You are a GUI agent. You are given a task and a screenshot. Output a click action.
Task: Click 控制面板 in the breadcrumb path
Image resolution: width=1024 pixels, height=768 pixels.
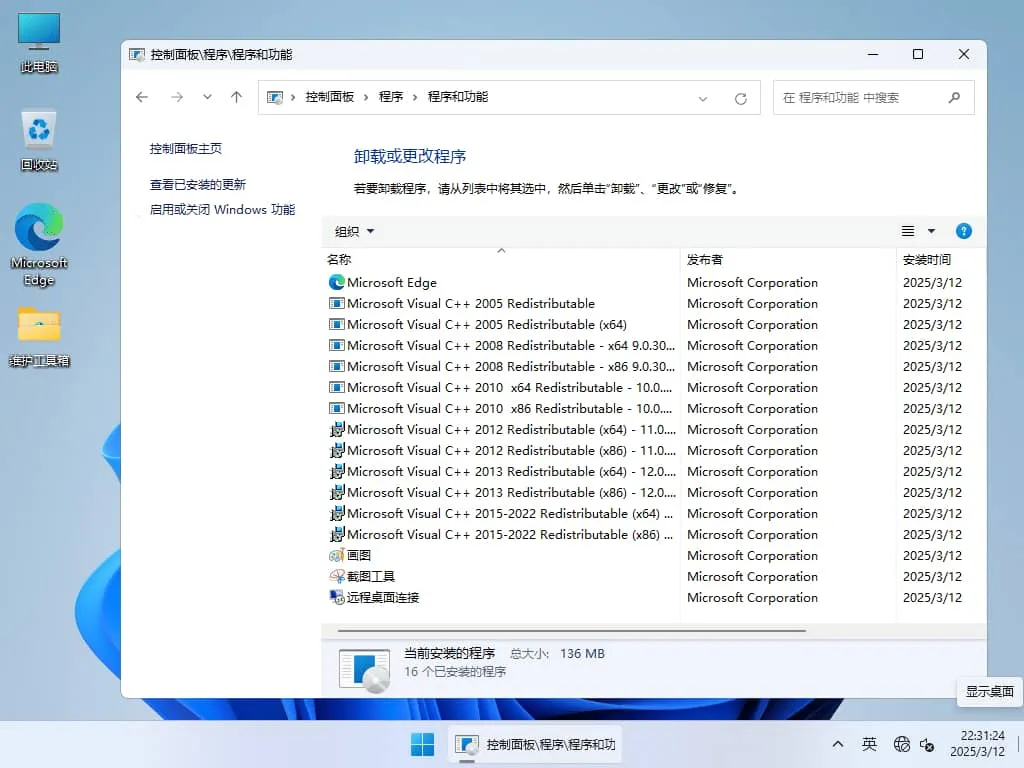[x=330, y=97]
